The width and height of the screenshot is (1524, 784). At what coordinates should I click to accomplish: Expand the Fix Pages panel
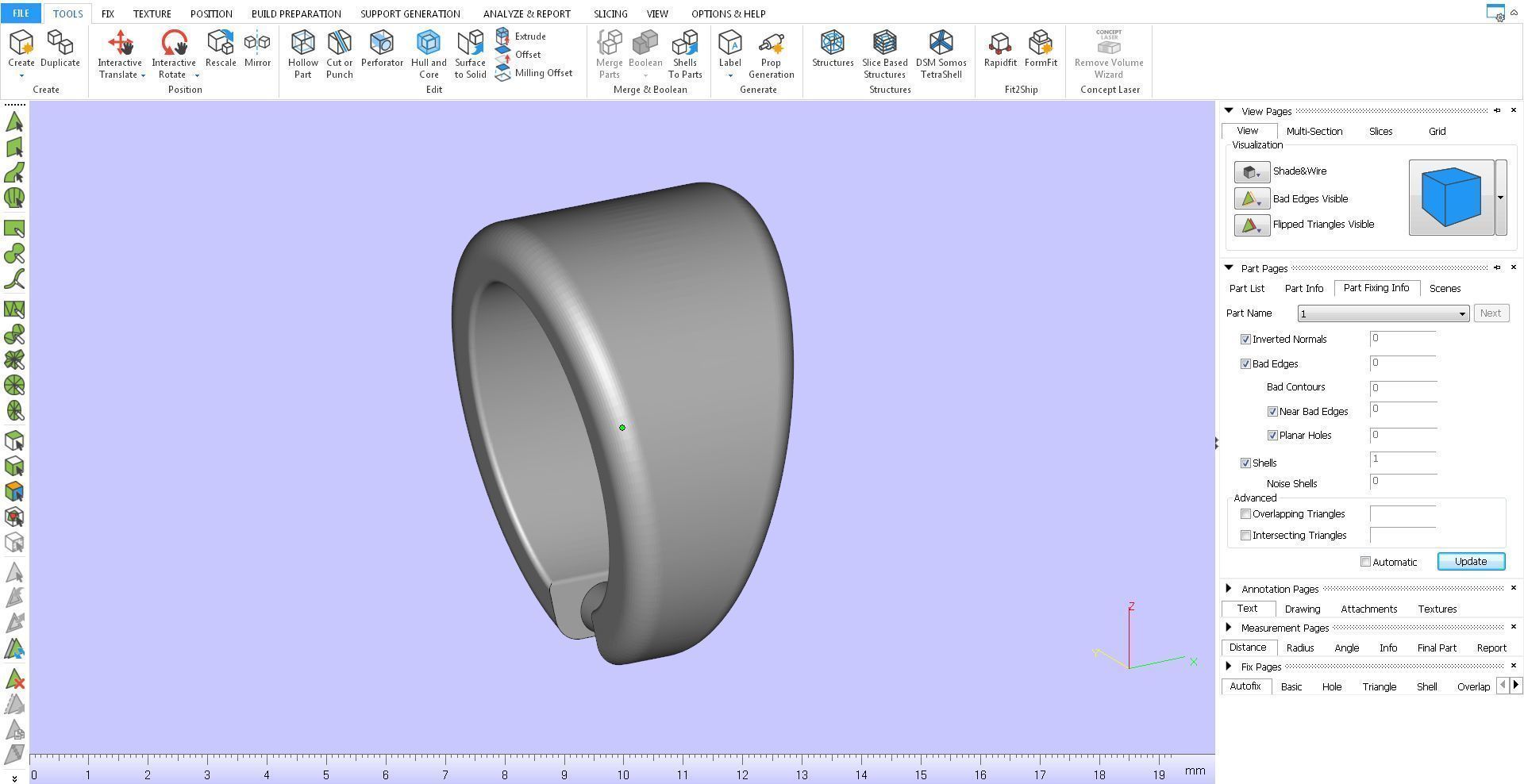(x=1229, y=667)
